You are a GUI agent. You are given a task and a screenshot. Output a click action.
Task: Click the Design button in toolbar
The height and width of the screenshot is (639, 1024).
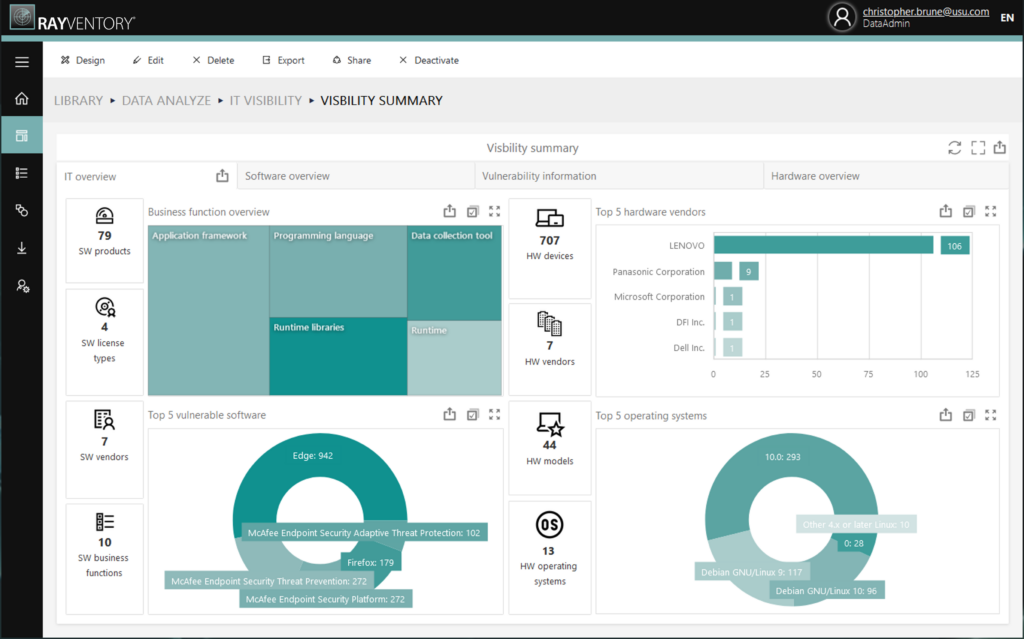[x=82, y=60]
